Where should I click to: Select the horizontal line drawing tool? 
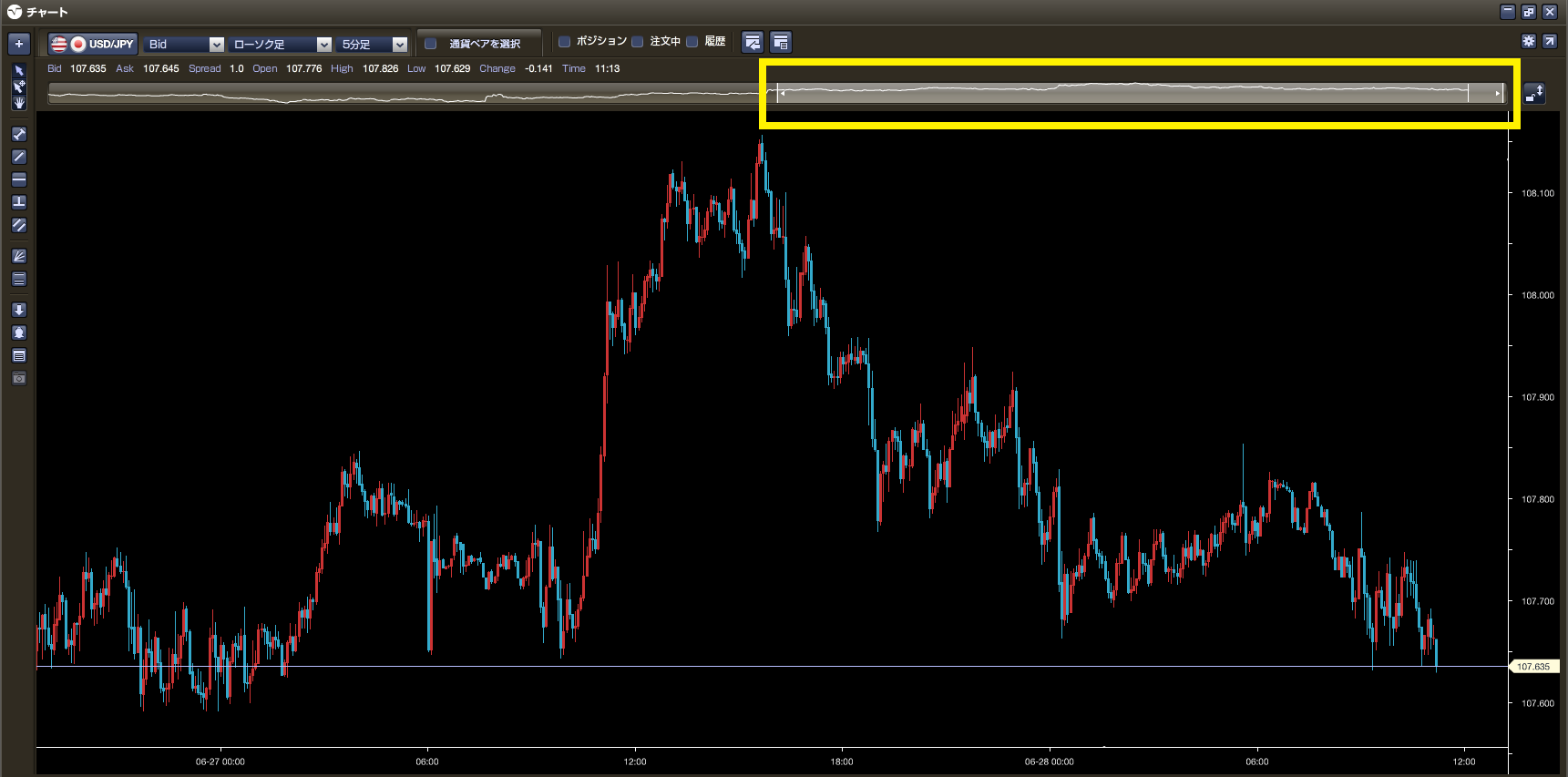coord(19,179)
